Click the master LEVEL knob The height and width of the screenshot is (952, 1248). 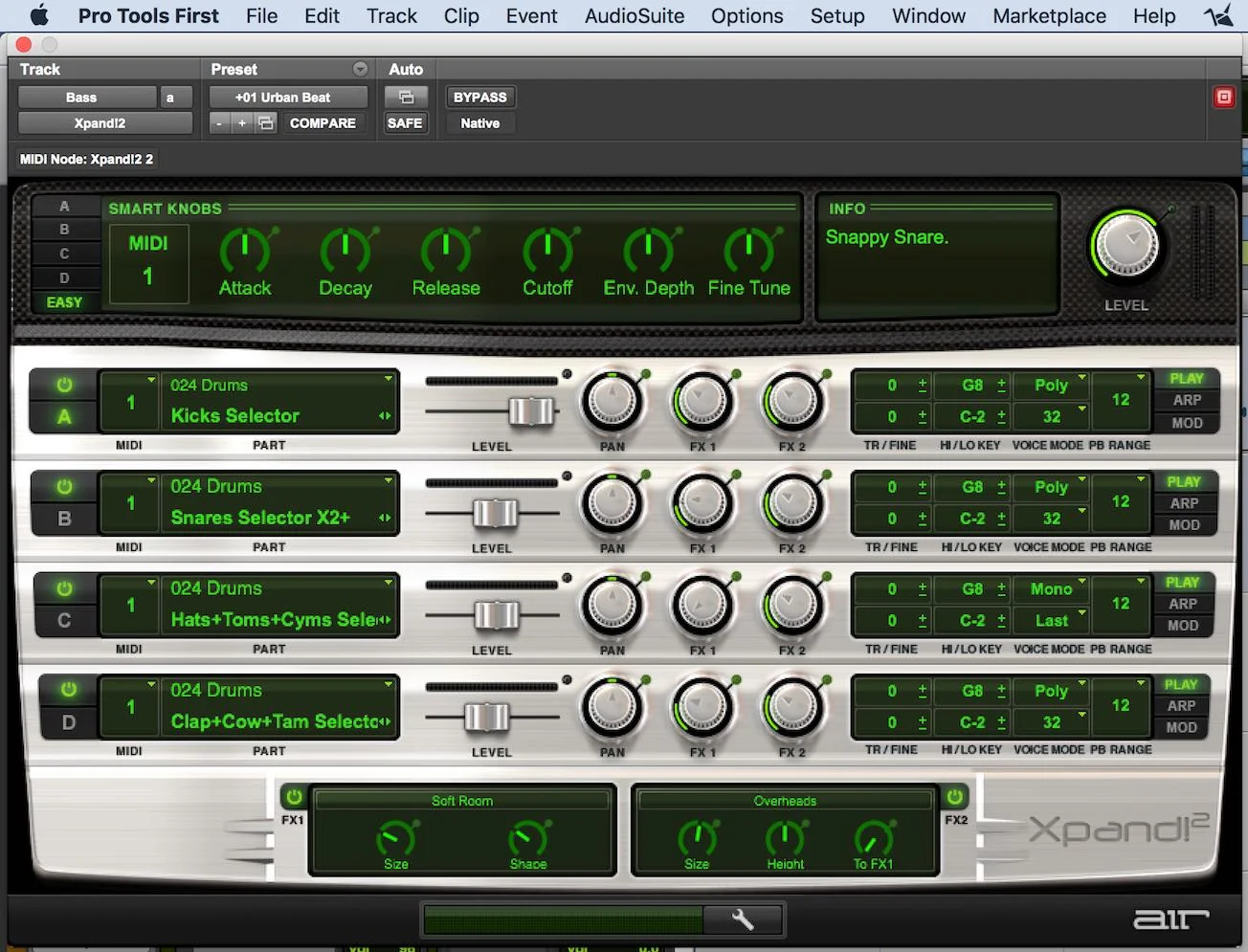pos(1126,246)
